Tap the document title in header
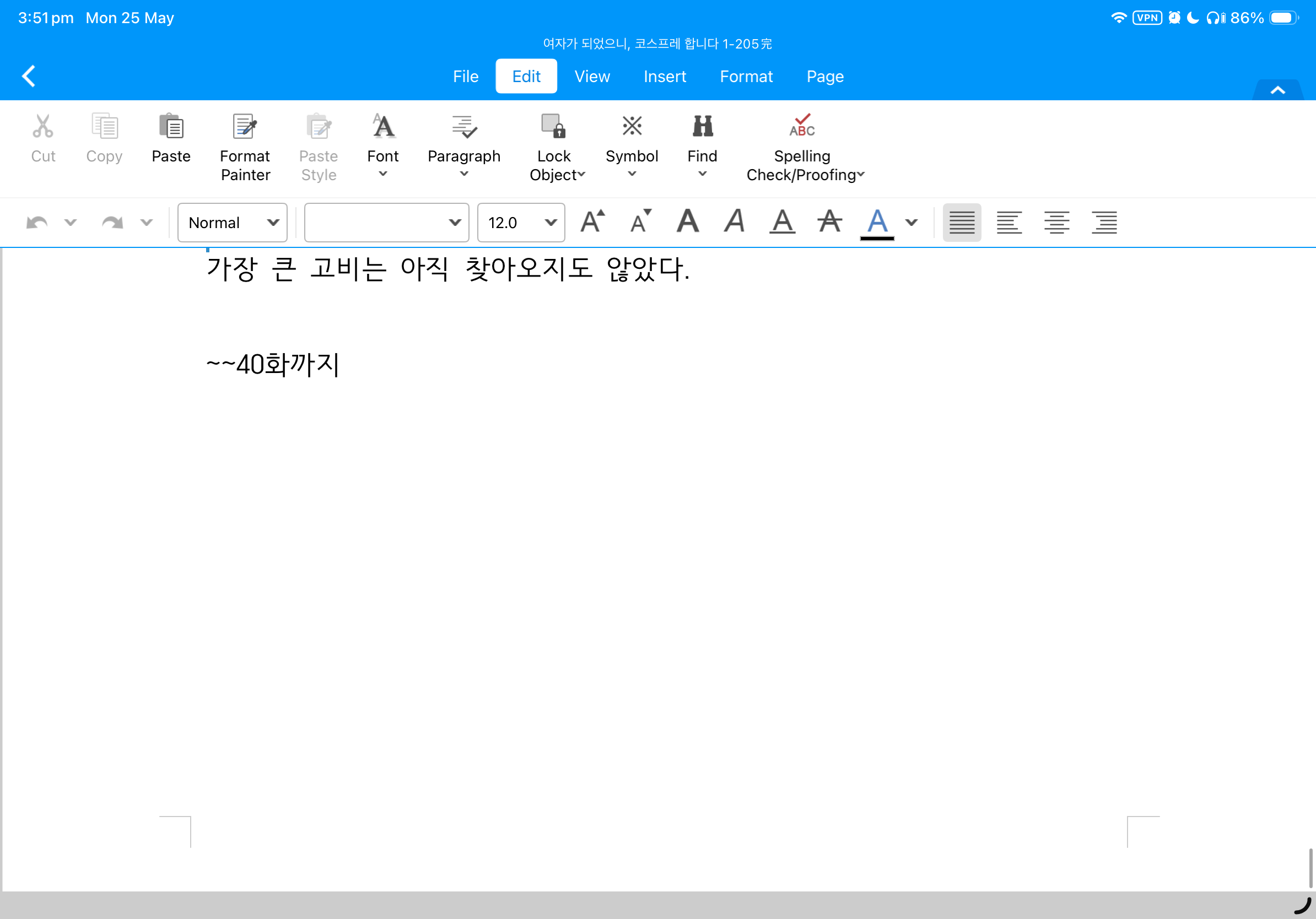 657,44
